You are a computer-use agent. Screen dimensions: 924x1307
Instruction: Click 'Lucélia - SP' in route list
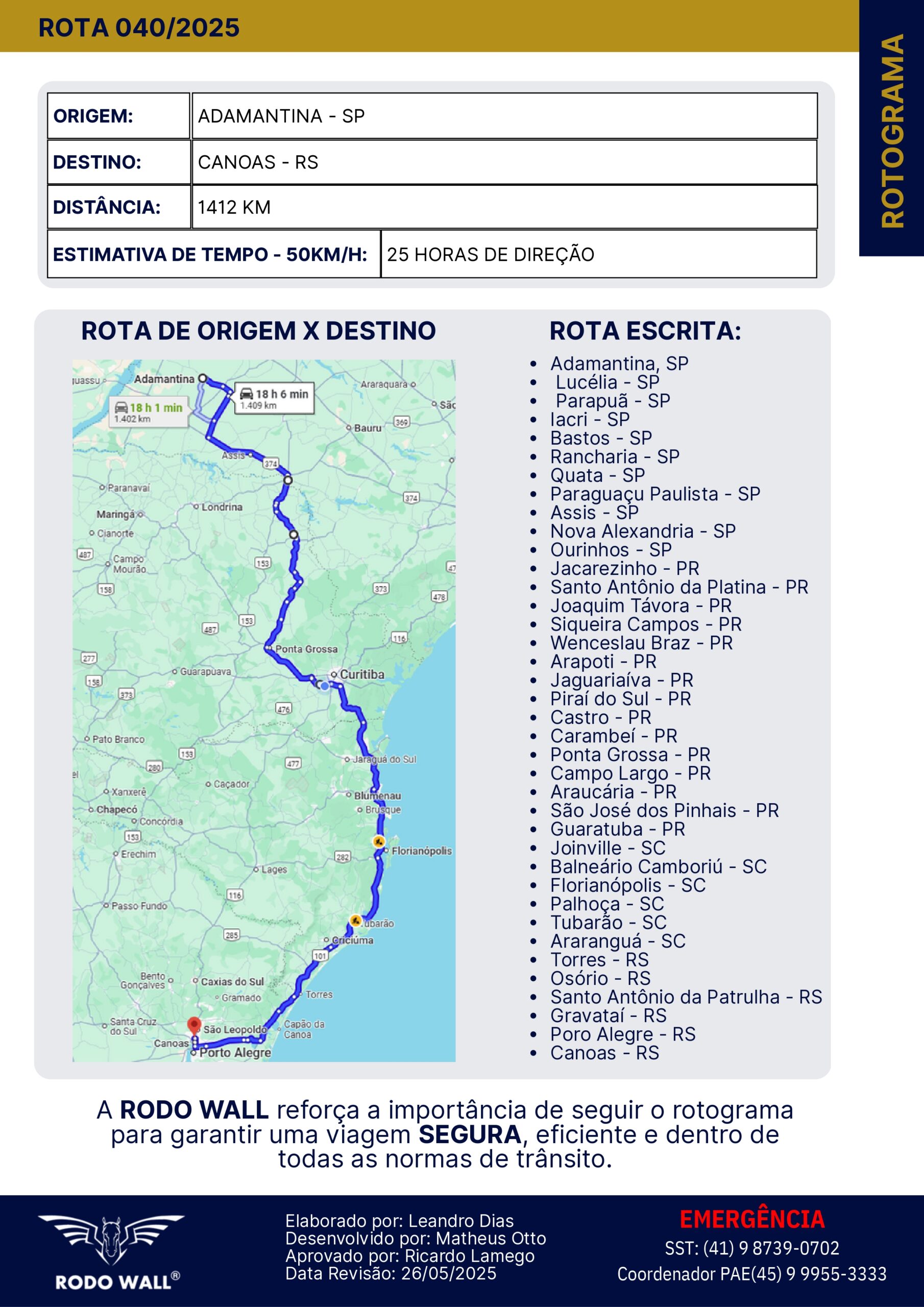pyautogui.click(x=607, y=382)
